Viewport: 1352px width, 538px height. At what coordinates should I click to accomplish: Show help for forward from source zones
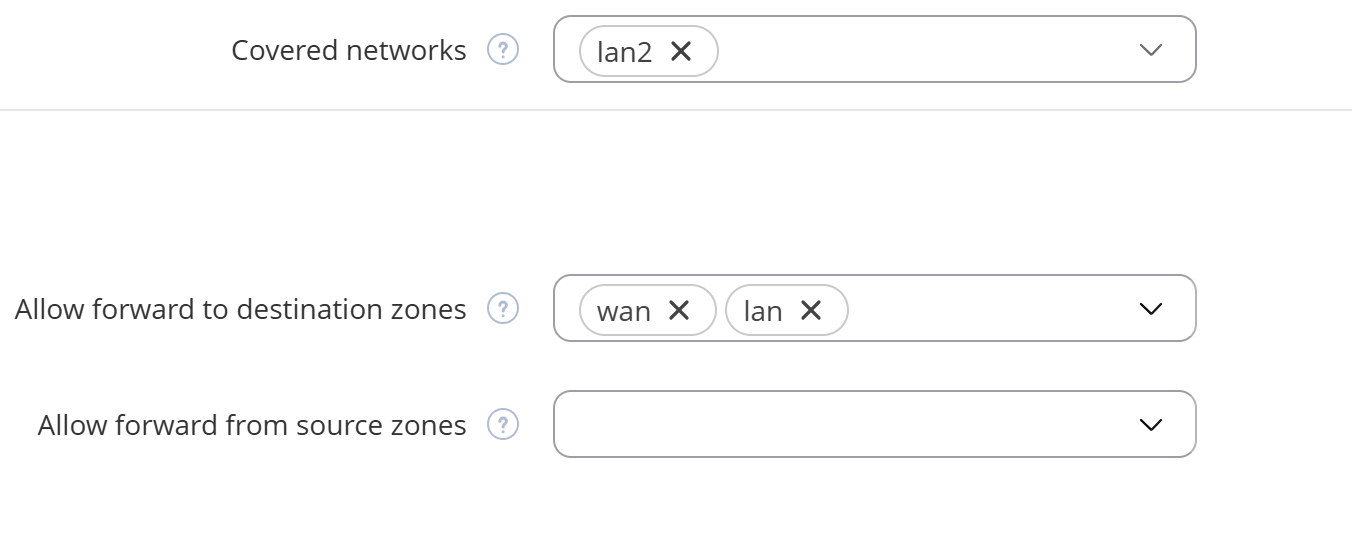click(x=503, y=425)
